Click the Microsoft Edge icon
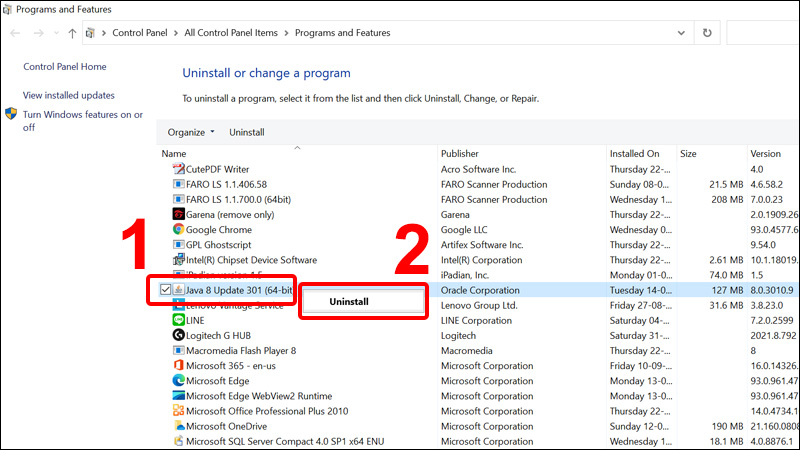The image size is (800, 450). [x=178, y=381]
